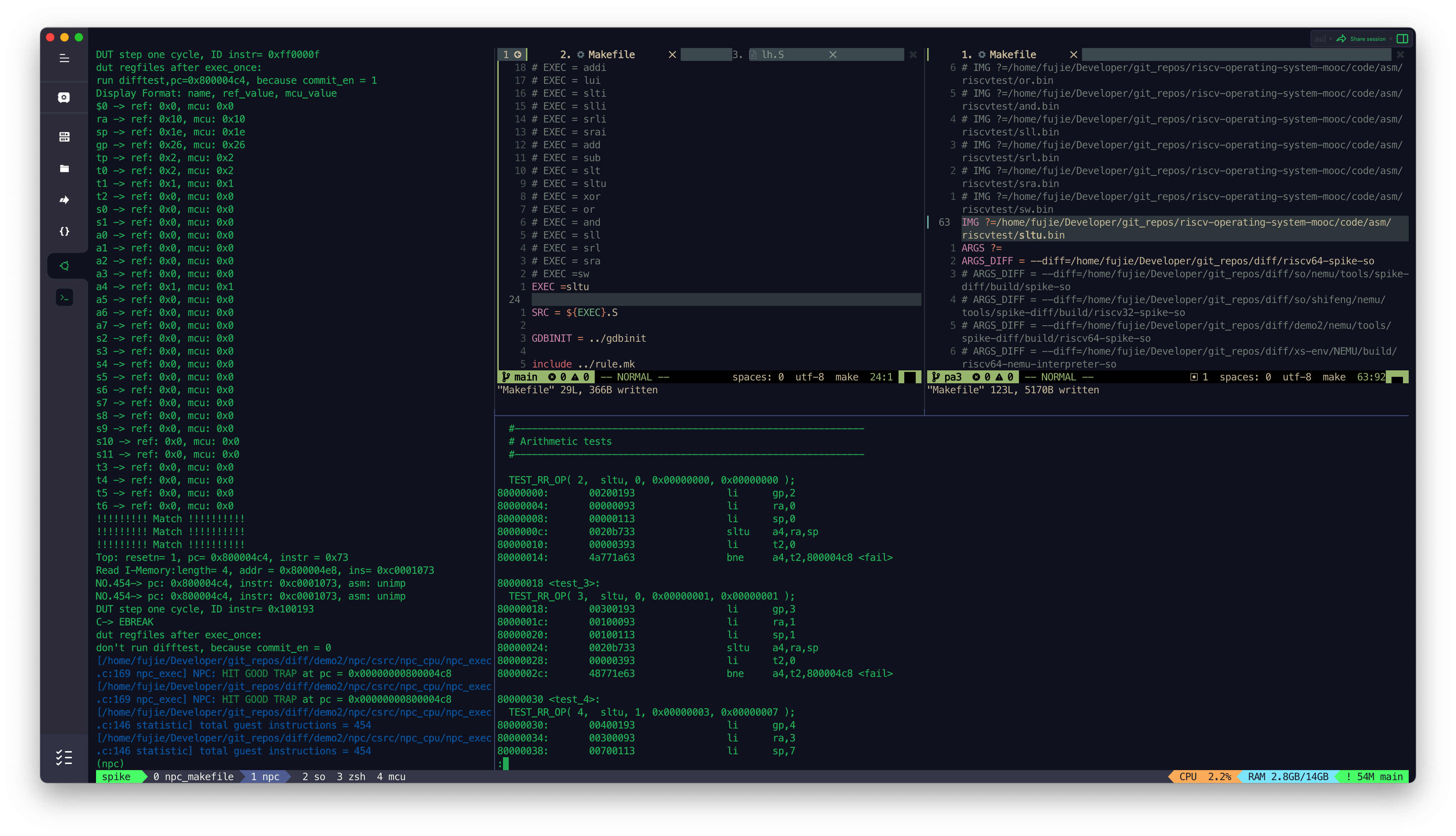Viewport: 1456px width, 836px height.
Task: Click the 'au' autocomplete field
Action: [x=1320, y=39]
